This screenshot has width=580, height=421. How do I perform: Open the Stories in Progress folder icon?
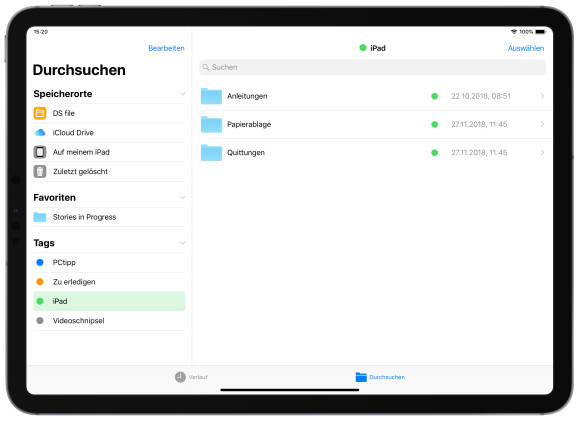pyautogui.click(x=40, y=217)
